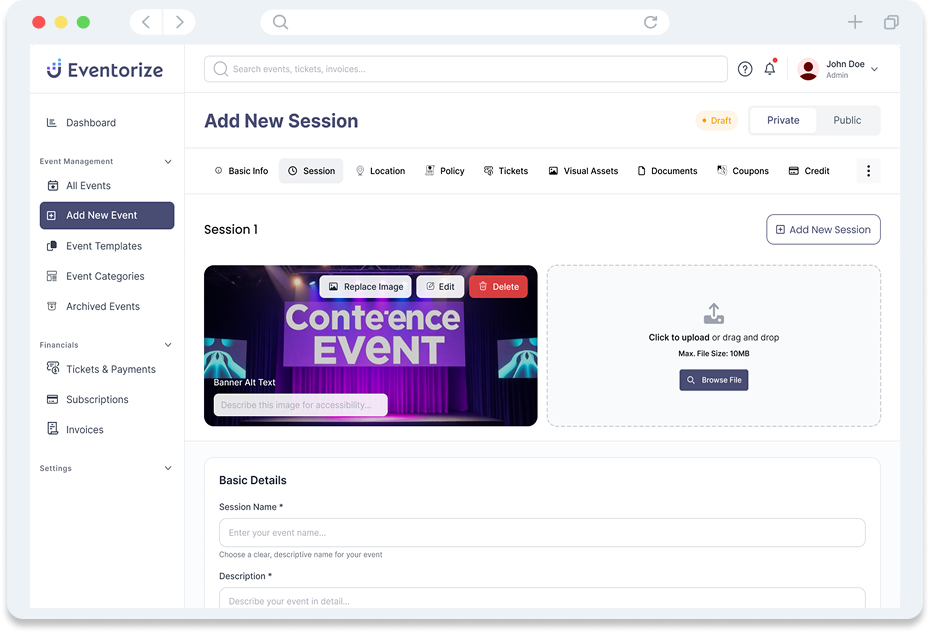Switch to the Tickets tab
Screen dimensions: 931x634
506,171
